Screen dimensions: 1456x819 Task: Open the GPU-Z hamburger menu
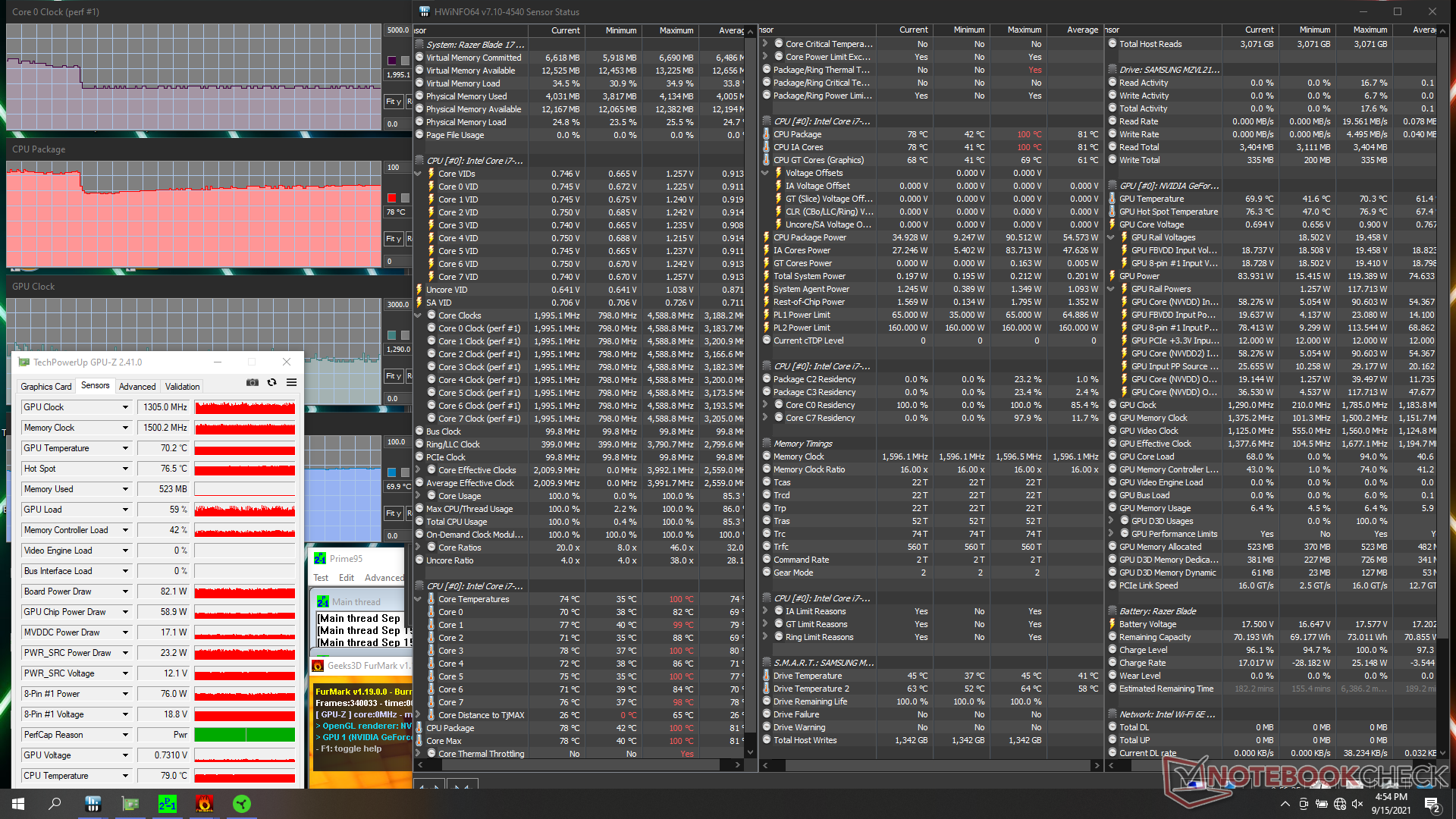point(291,383)
